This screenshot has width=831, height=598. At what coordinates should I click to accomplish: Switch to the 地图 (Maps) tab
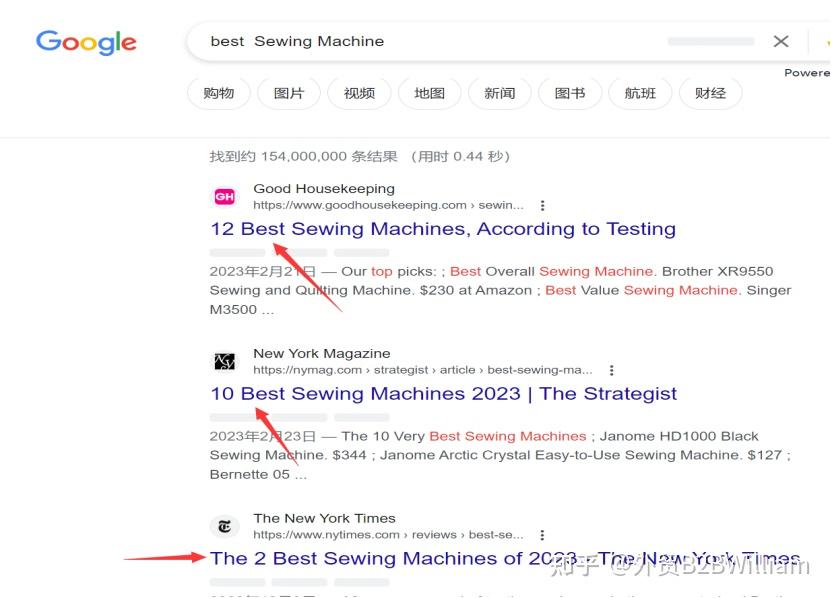pos(429,92)
